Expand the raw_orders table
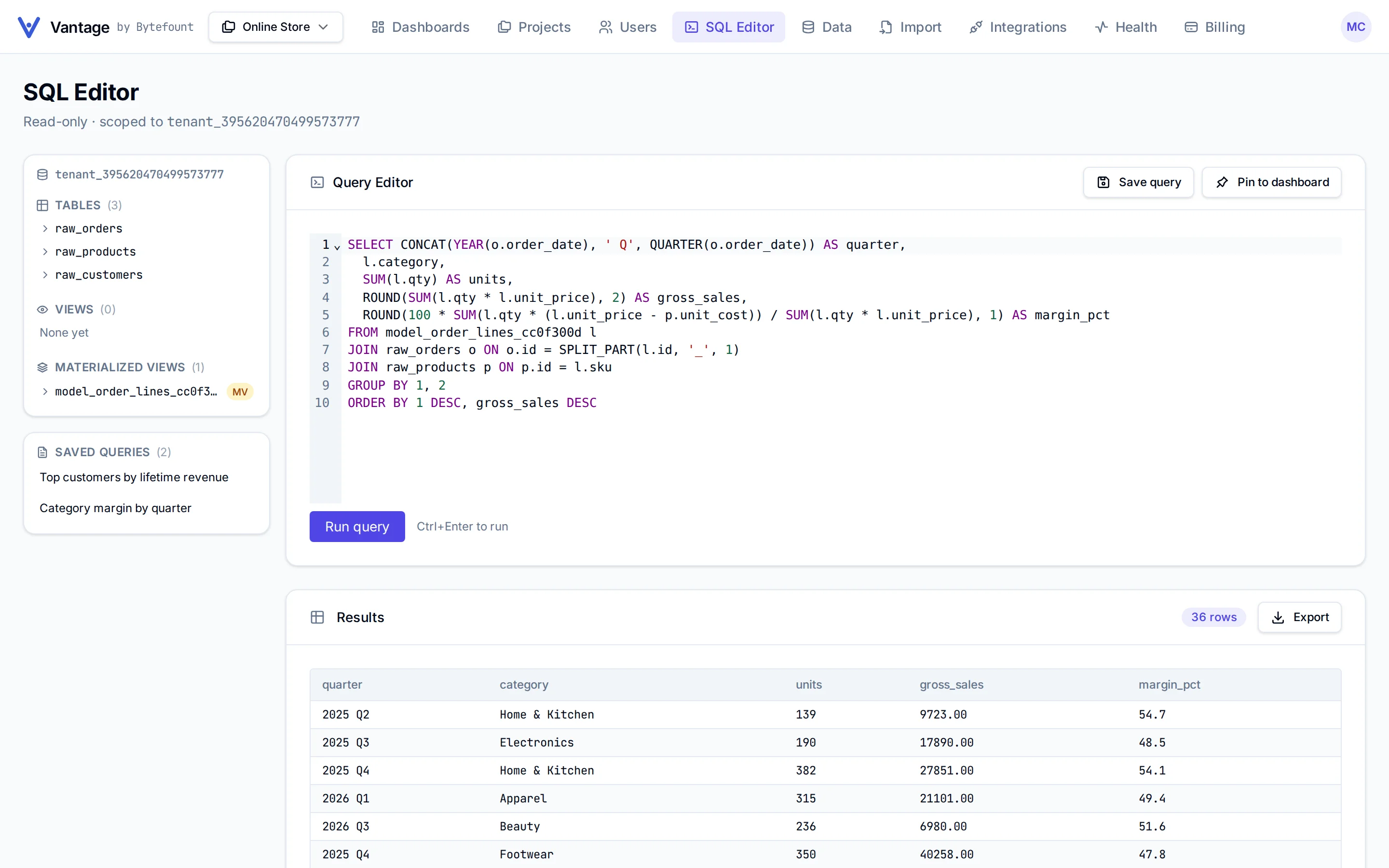1389x868 pixels. 45,229
